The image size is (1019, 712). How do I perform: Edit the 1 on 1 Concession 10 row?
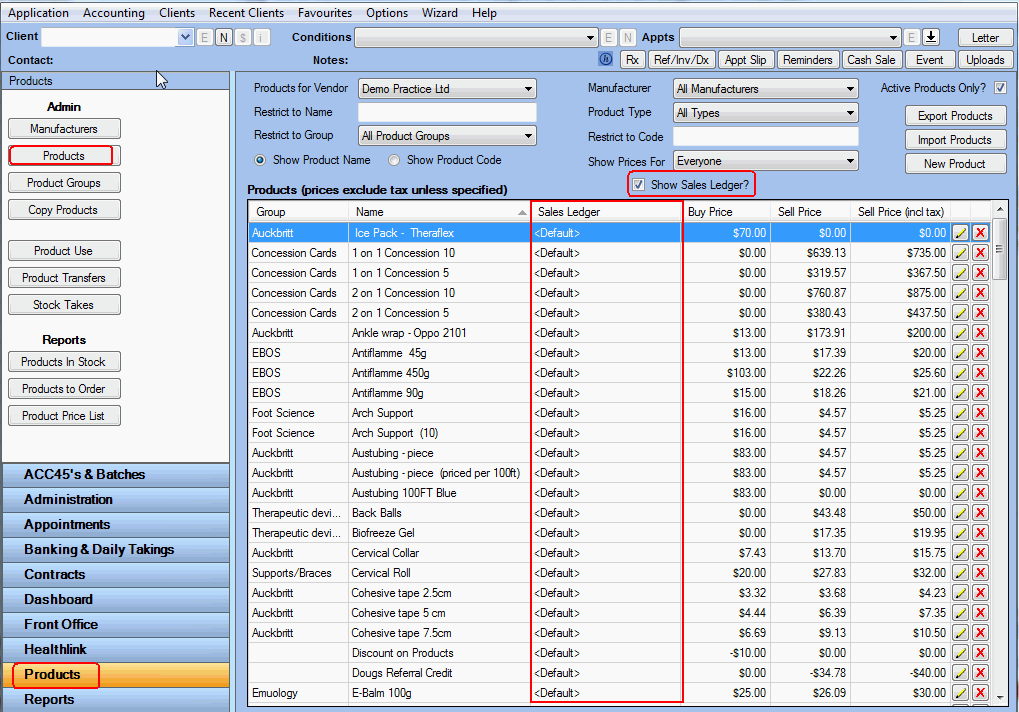tap(961, 253)
